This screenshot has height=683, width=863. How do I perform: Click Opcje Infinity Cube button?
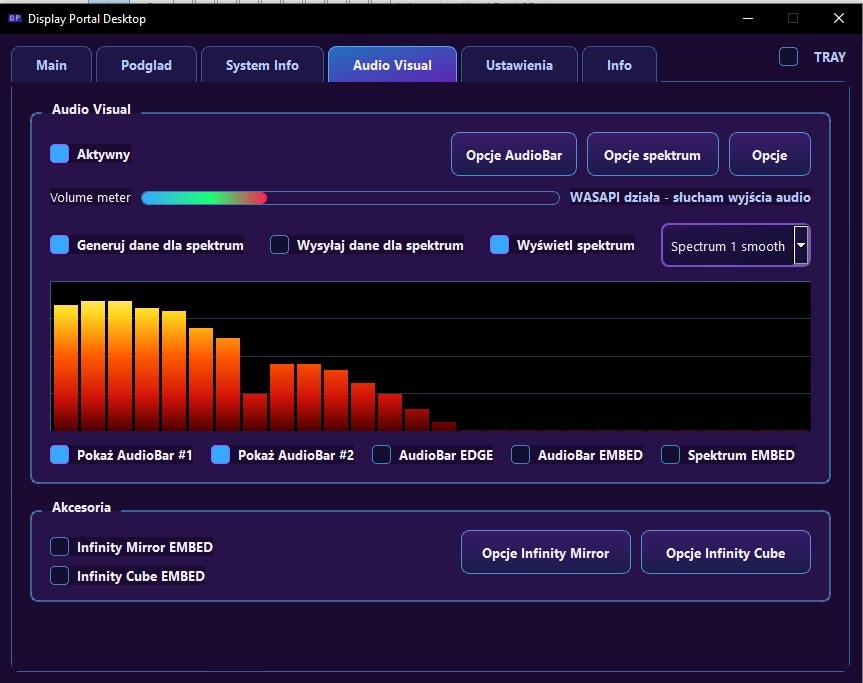[x=725, y=553]
